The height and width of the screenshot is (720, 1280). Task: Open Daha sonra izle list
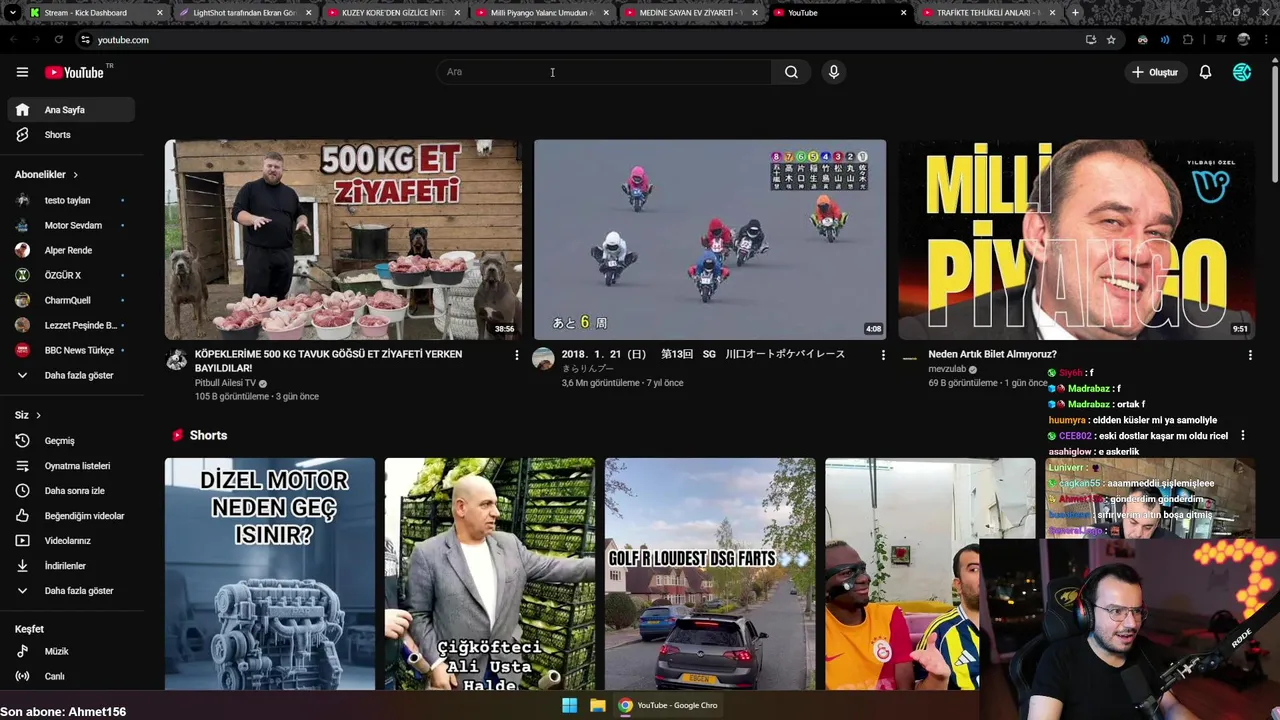[x=71, y=491]
